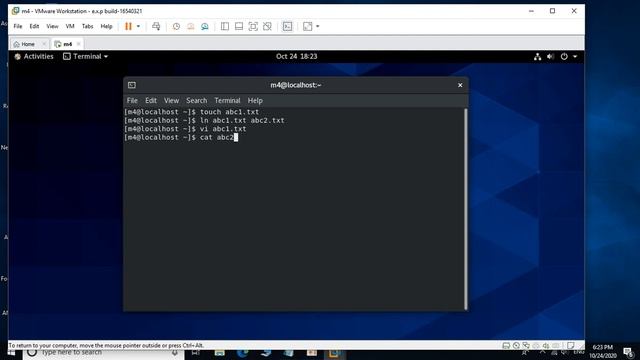The width and height of the screenshot is (640, 360).
Task: Click the 'ln abc1.txt abc2.txt' command line
Action: [x=204, y=120]
